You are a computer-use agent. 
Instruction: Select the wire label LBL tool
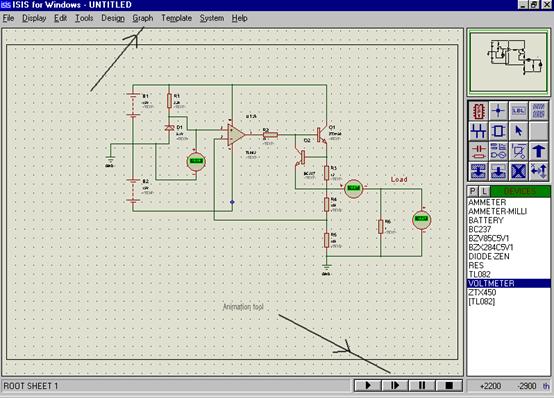518,111
